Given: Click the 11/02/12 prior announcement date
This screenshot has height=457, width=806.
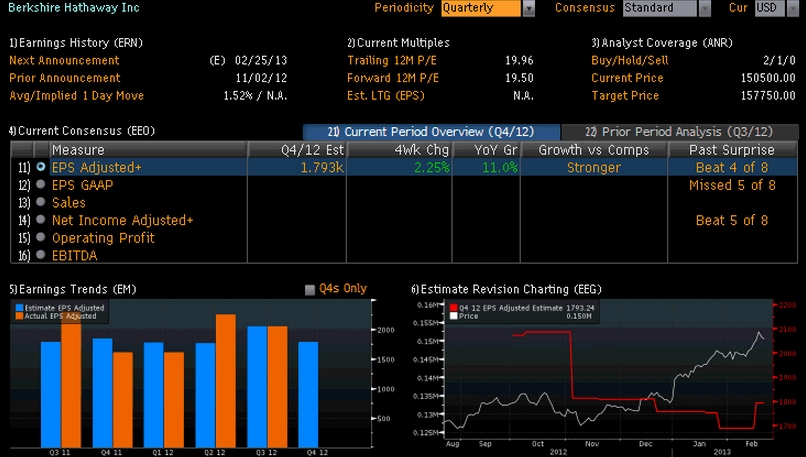Looking at the screenshot, I should click(x=261, y=78).
